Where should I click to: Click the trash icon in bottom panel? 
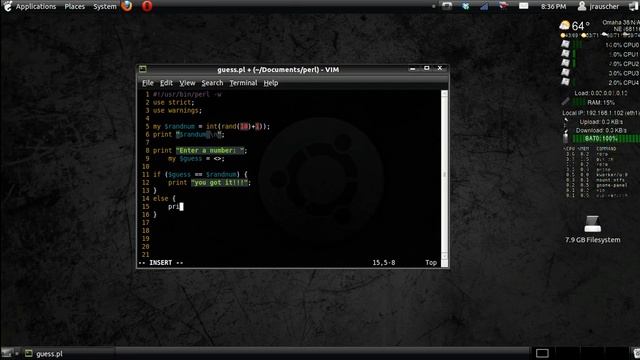pos(636,353)
